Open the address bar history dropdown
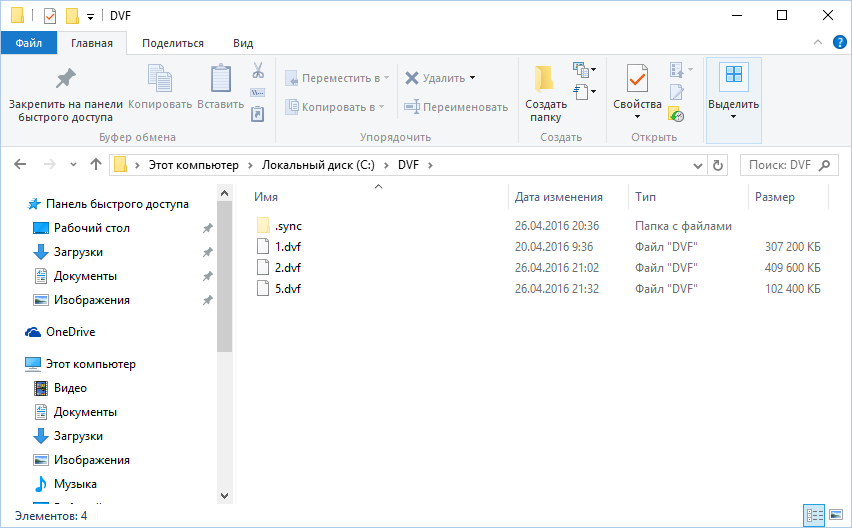This screenshot has width=852, height=528. coord(695,165)
